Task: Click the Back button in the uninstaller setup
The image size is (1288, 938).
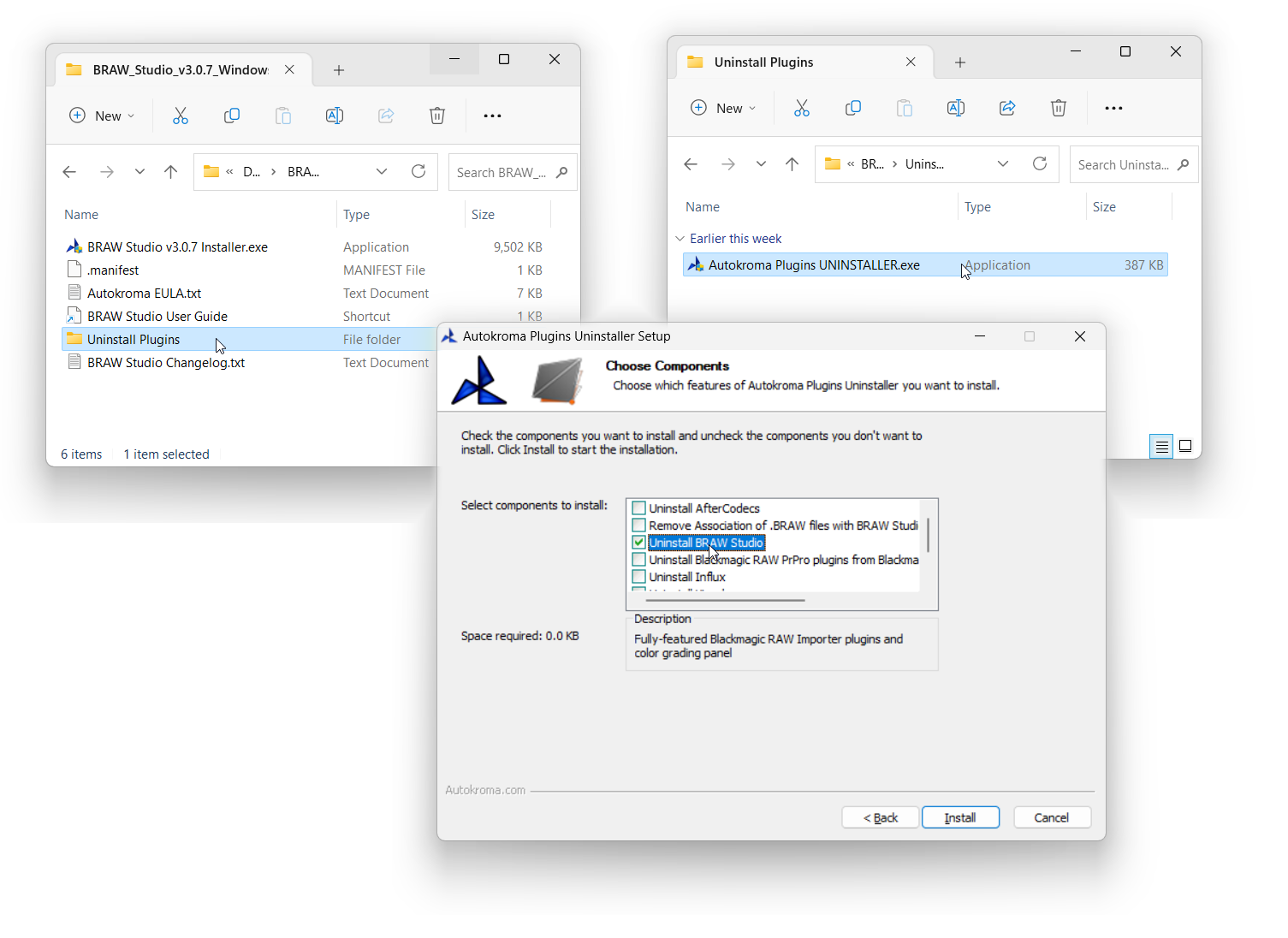Action: click(x=880, y=817)
